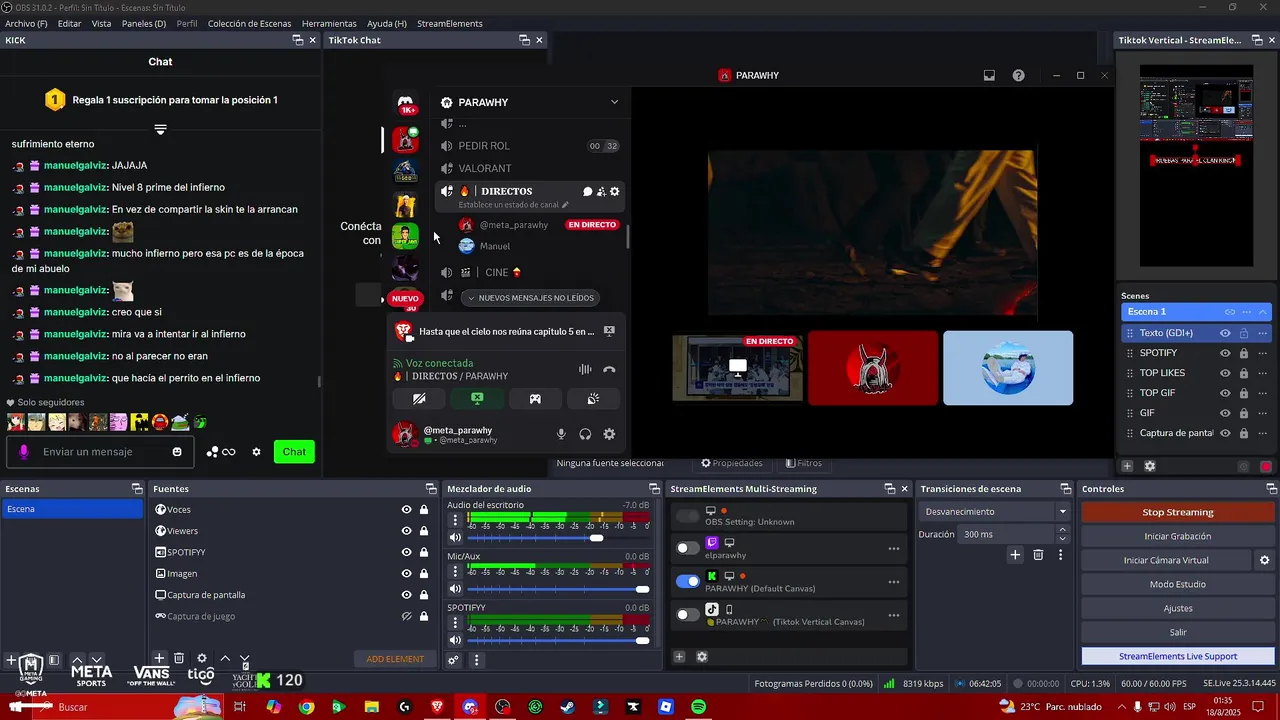Viewport: 1280px width, 720px height.
Task: Open Discord soundboard button
Action: pyautogui.click(x=593, y=398)
